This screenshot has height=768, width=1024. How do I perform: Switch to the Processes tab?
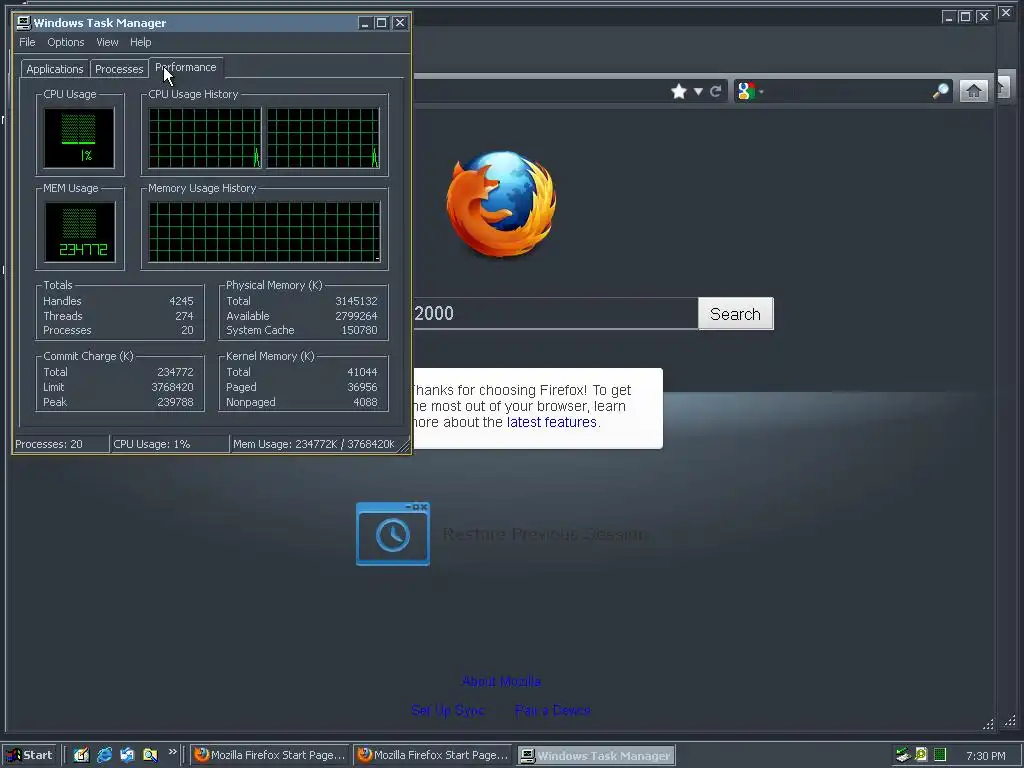pos(119,69)
